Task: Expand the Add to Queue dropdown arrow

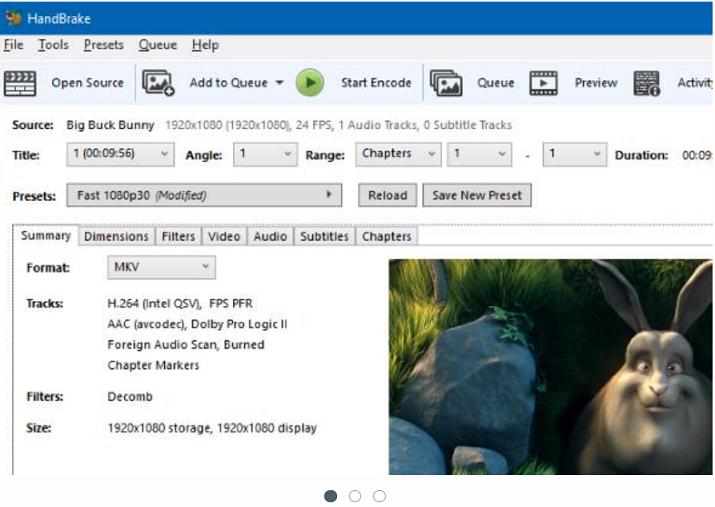Action: [280, 83]
